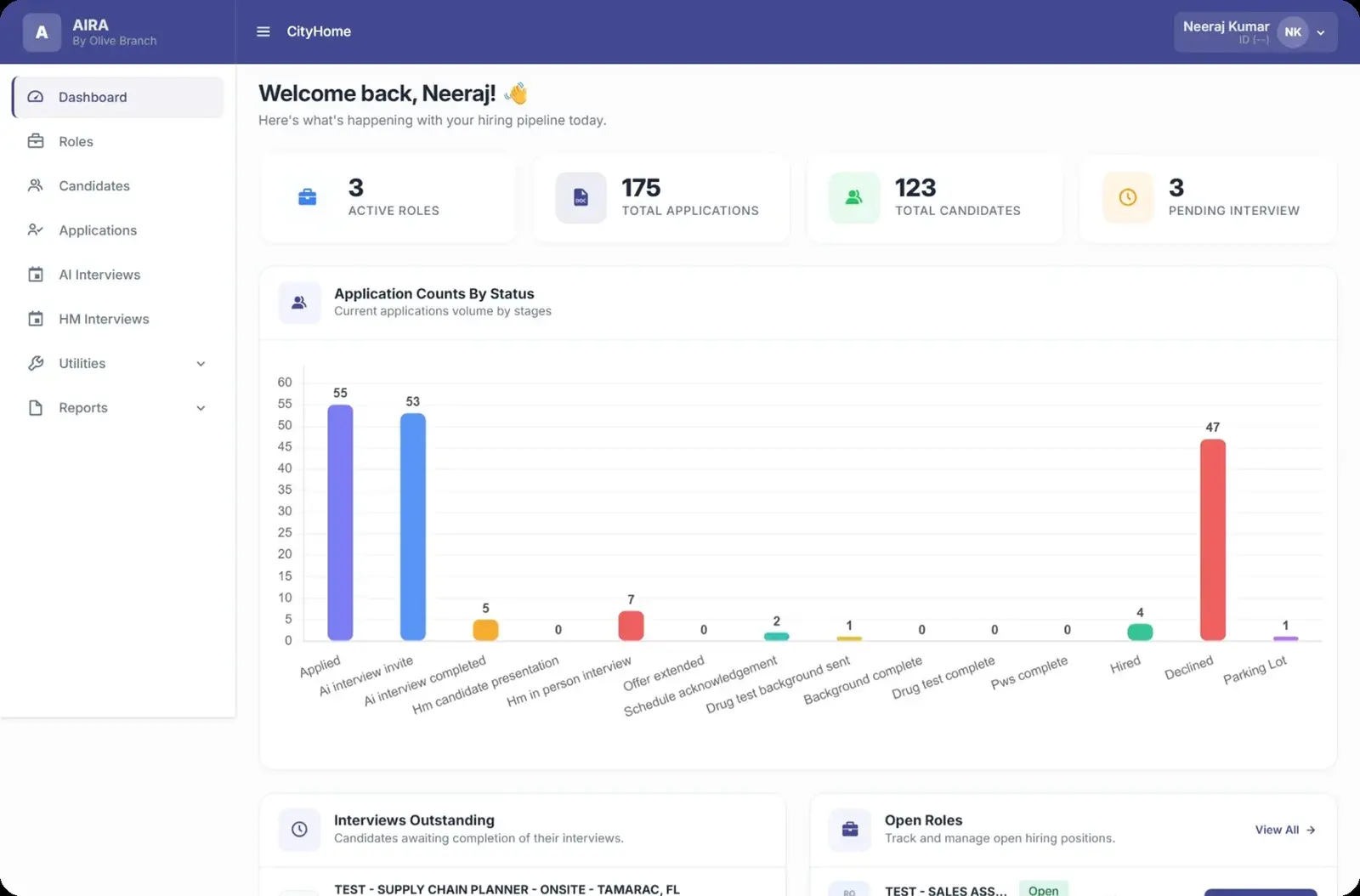The width and height of the screenshot is (1360, 896).
Task: Open the TEST - SUPPLY CHAIN PLANNER role entry
Action: coord(507,889)
